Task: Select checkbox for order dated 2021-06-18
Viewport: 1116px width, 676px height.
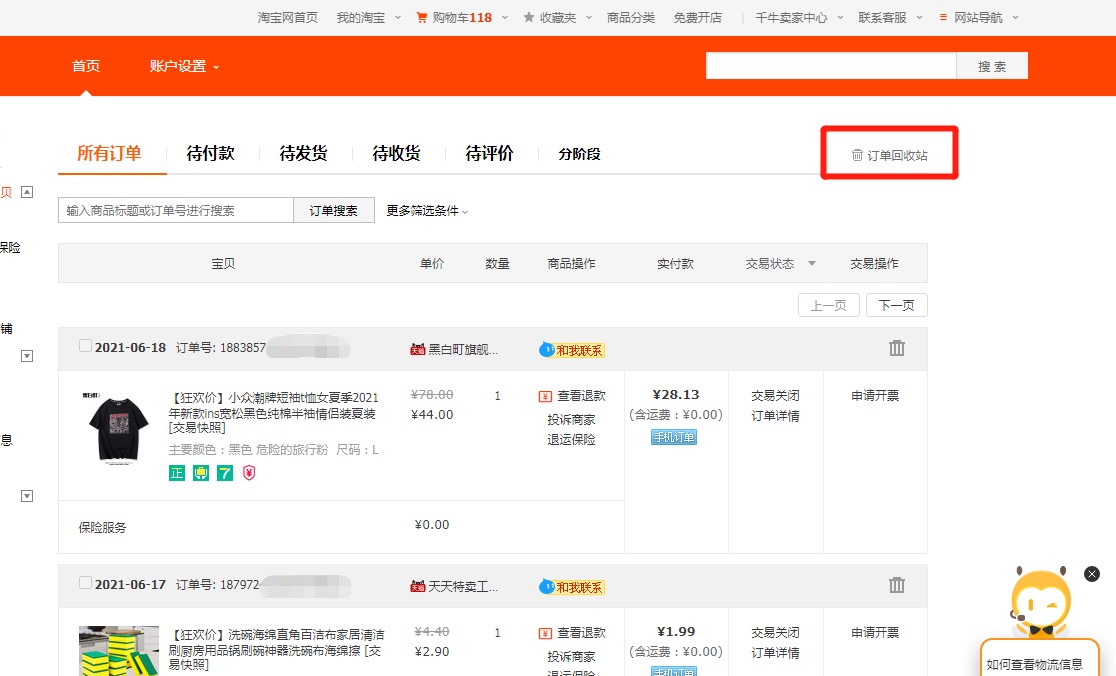Action: (85, 346)
